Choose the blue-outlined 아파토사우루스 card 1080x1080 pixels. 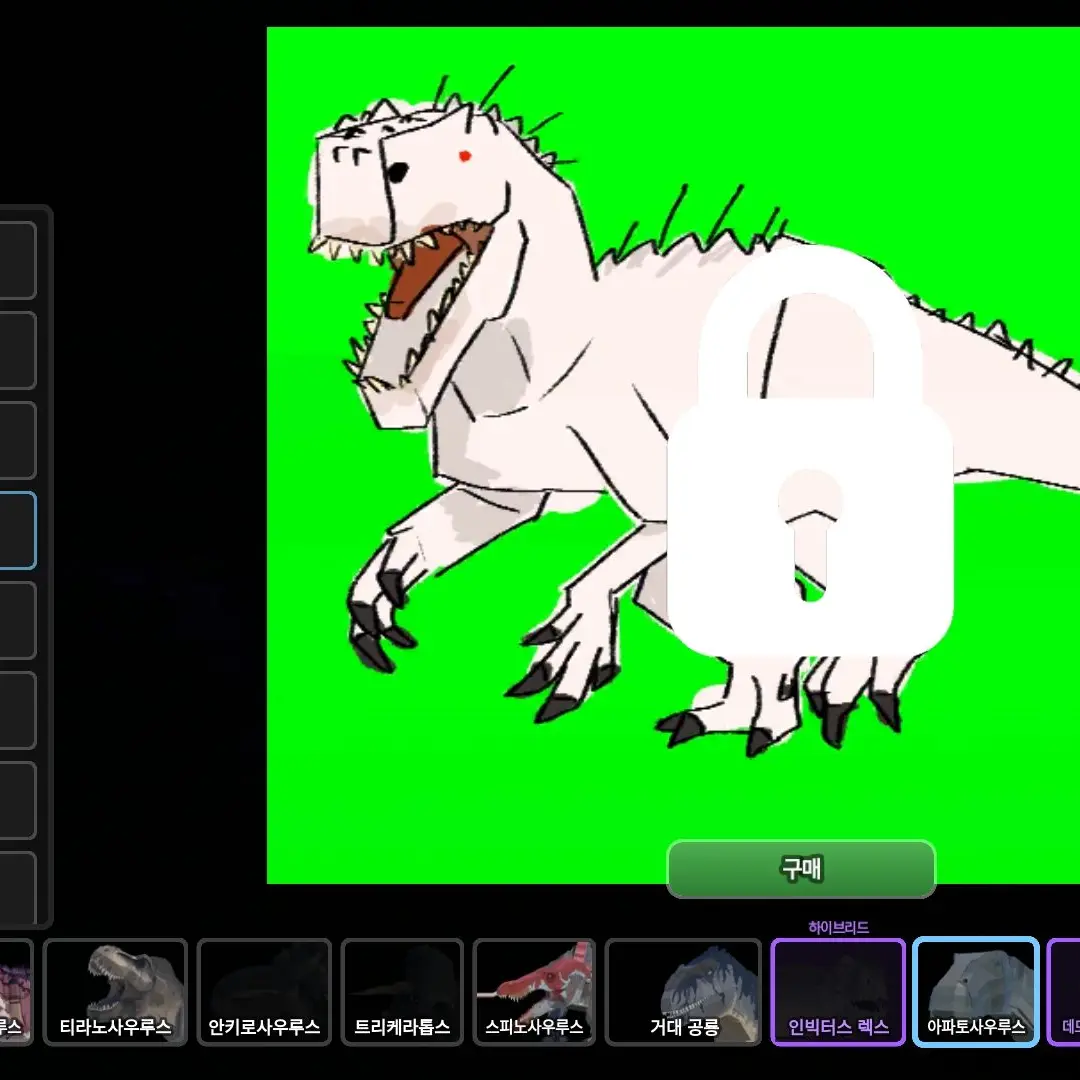click(x=976, y=991)
